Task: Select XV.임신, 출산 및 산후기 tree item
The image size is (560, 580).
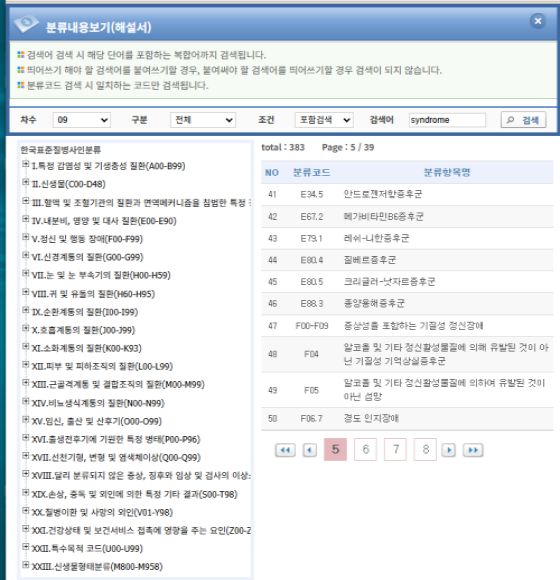Action: [x=97, y=421]
